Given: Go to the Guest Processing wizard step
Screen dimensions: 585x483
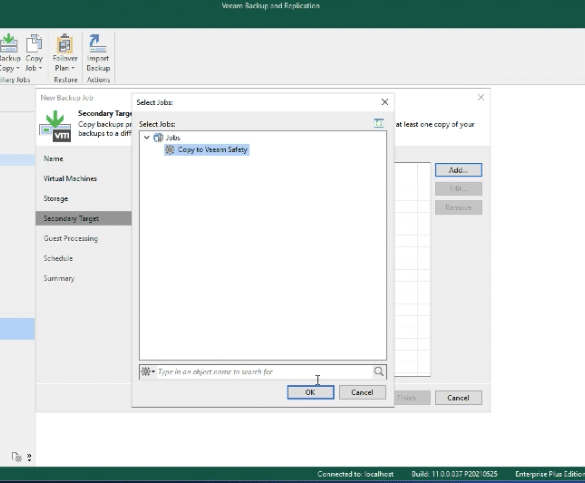Looking at the screenshot, I should coord(71,238).
